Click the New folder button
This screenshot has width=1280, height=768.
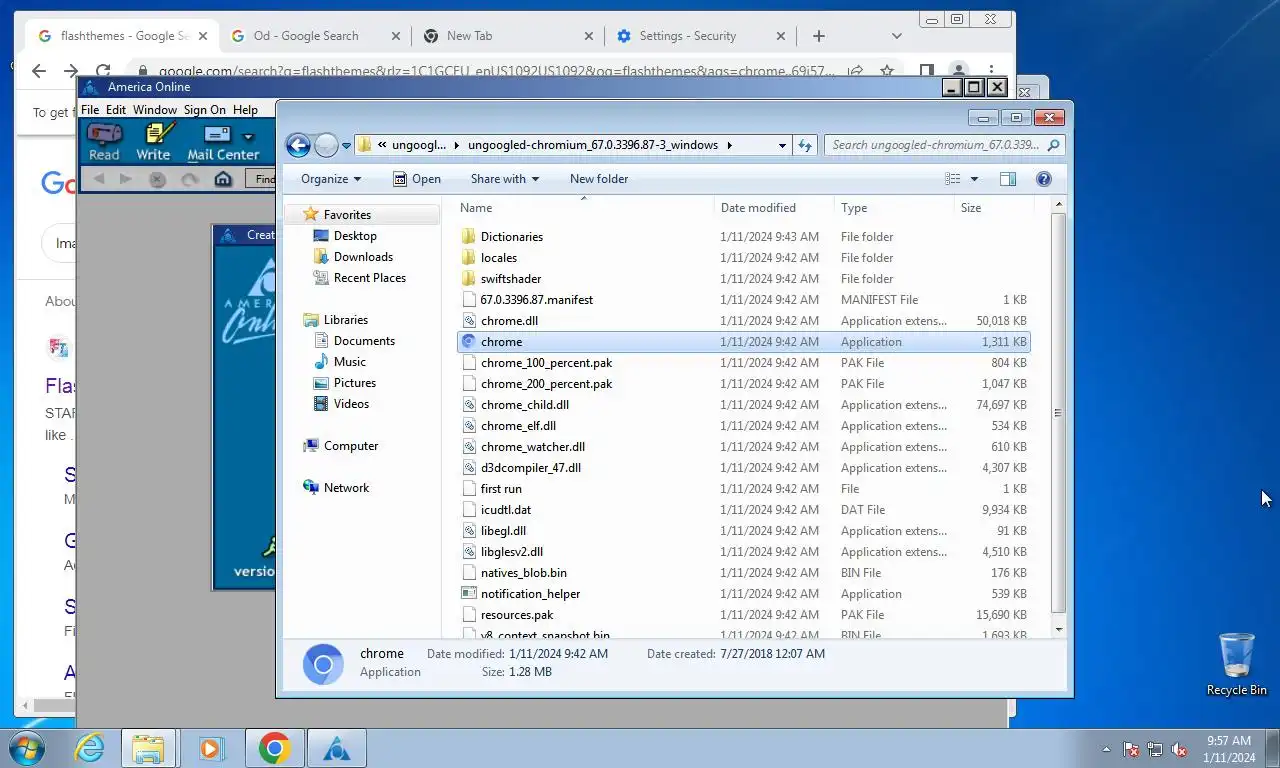pos(599,179)
